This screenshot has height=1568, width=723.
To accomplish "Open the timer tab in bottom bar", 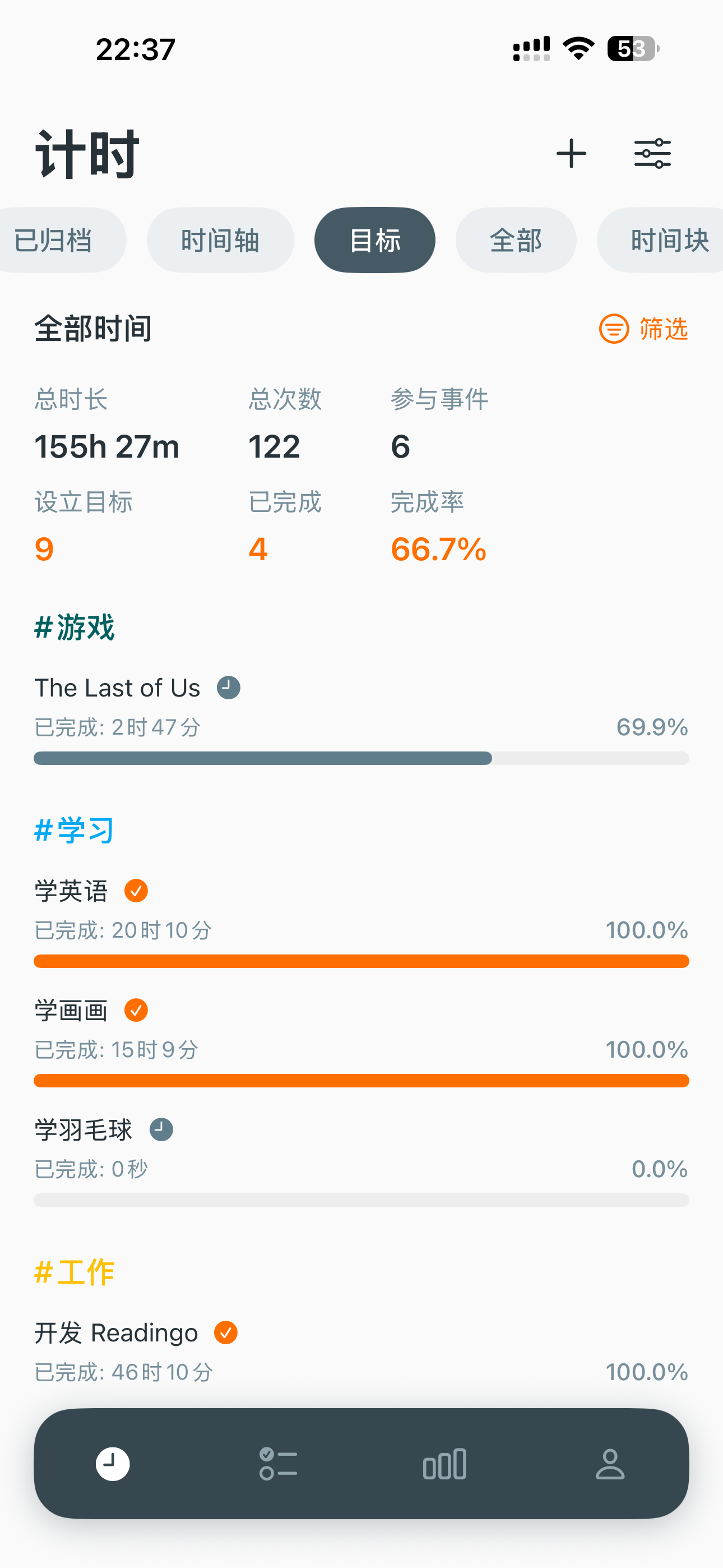I will click(x=113, y=1463).
